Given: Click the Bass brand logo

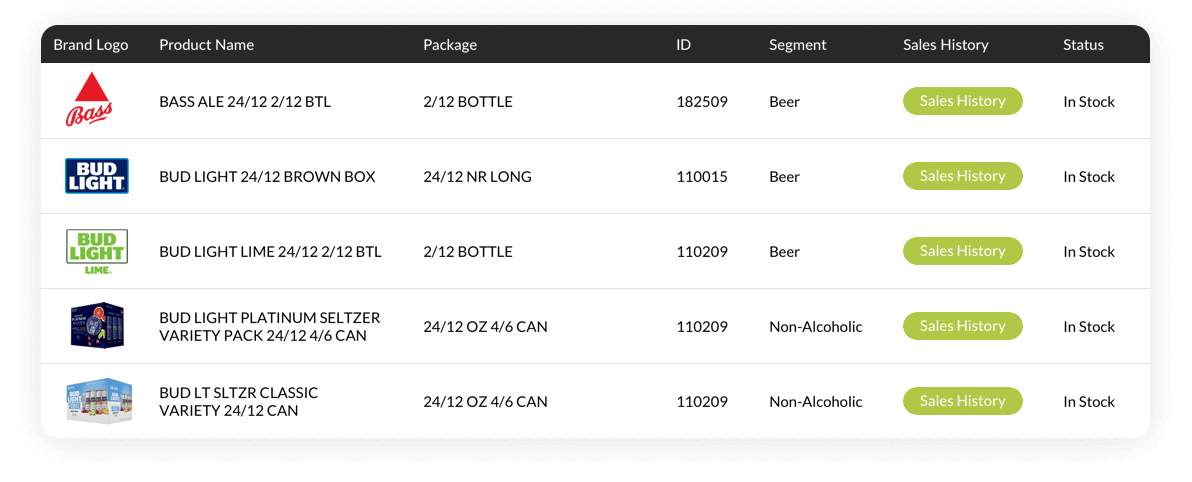Looking at the screenshot, I should [90, 100].
